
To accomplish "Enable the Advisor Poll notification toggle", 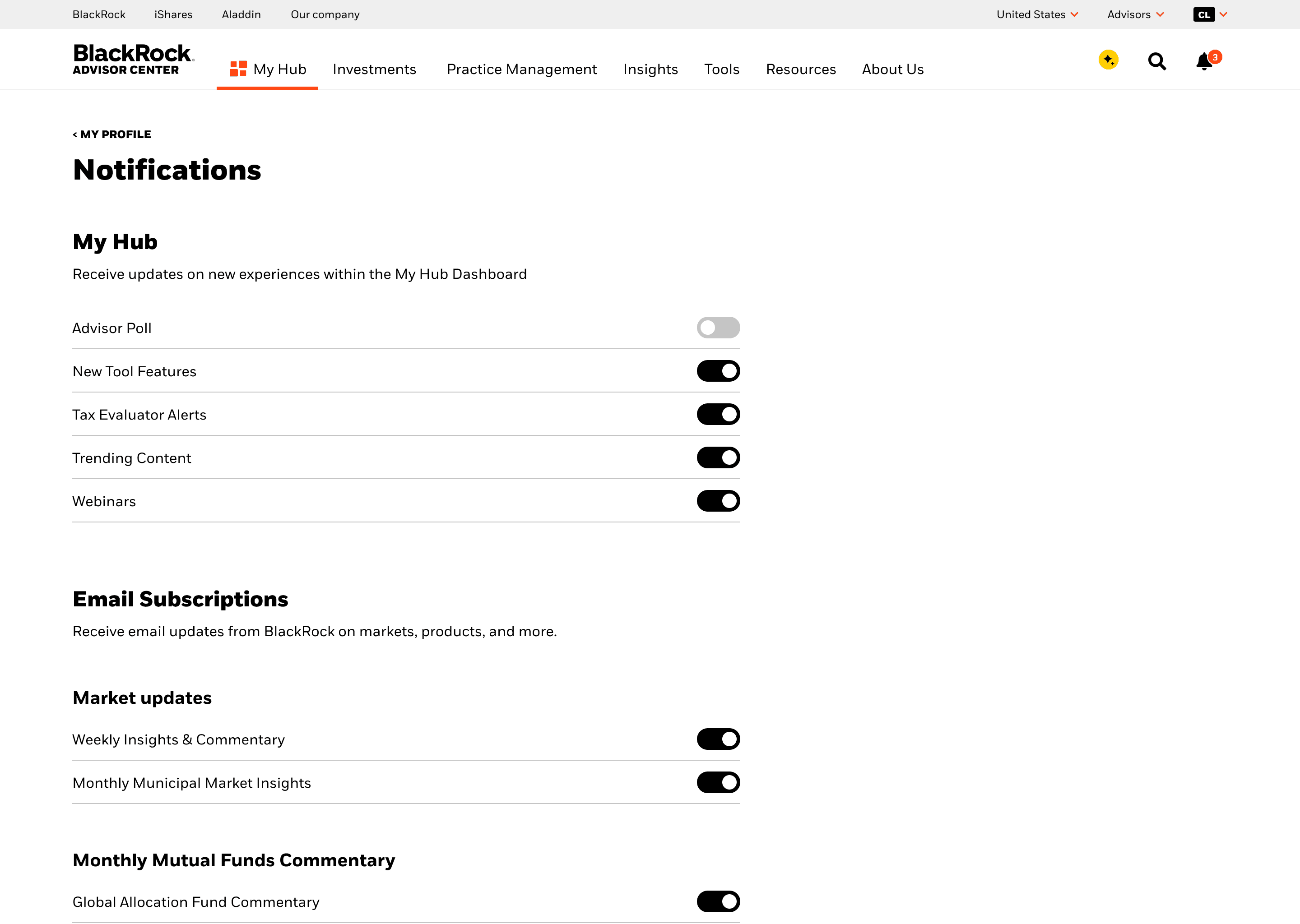I will (718, 328).
